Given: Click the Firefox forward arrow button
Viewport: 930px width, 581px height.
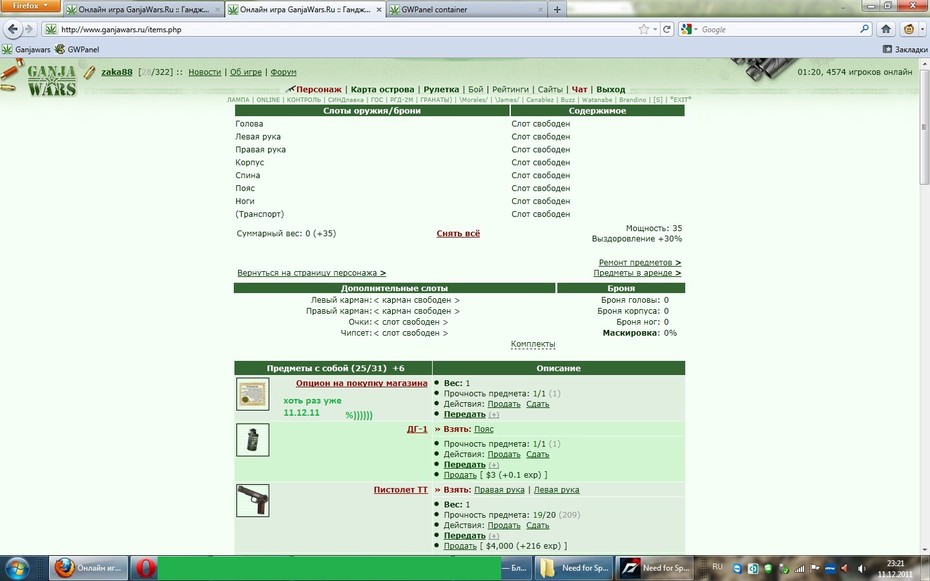Looking at the screenshot, I should [x=29, y=29].
